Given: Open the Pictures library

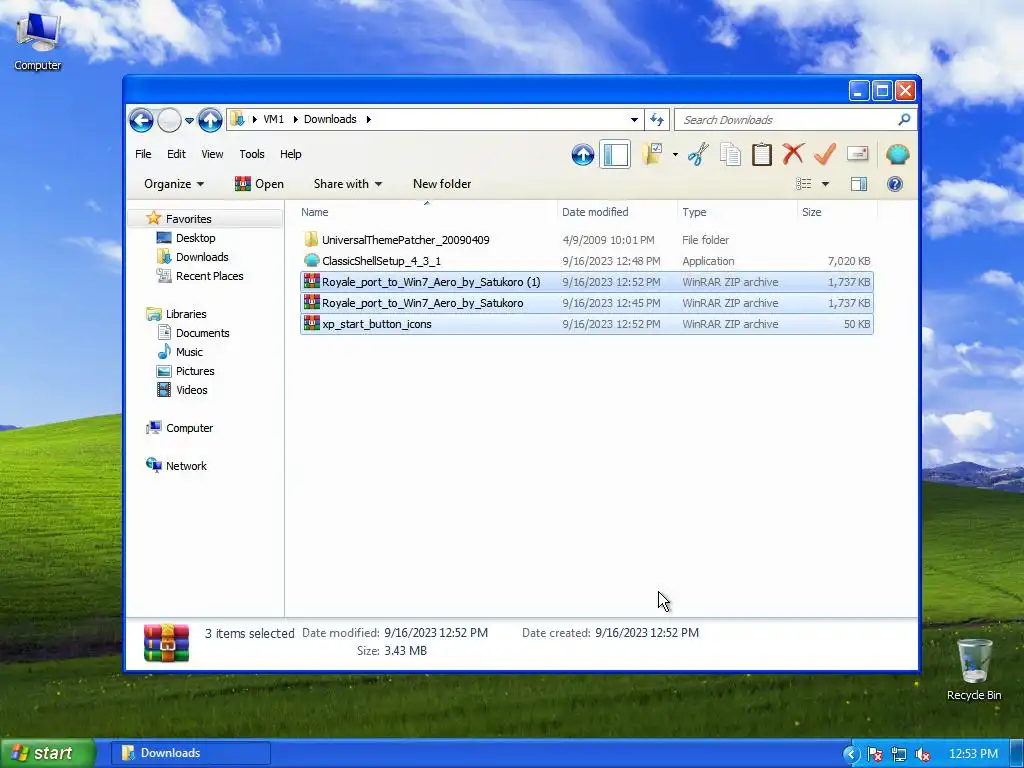Looking at the screenshot, I should click(x=195, y=370).
